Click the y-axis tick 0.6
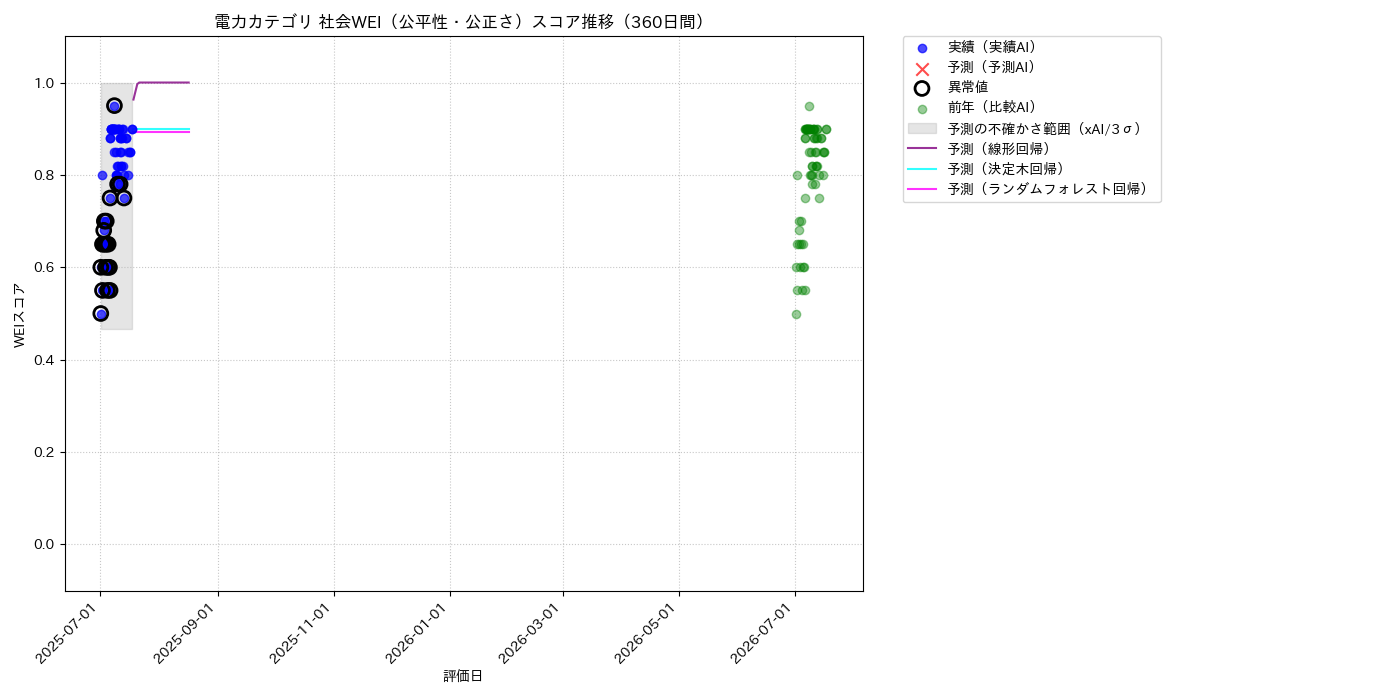The image size is (1400, 700). pyautogui.click(x=46, y=267)
